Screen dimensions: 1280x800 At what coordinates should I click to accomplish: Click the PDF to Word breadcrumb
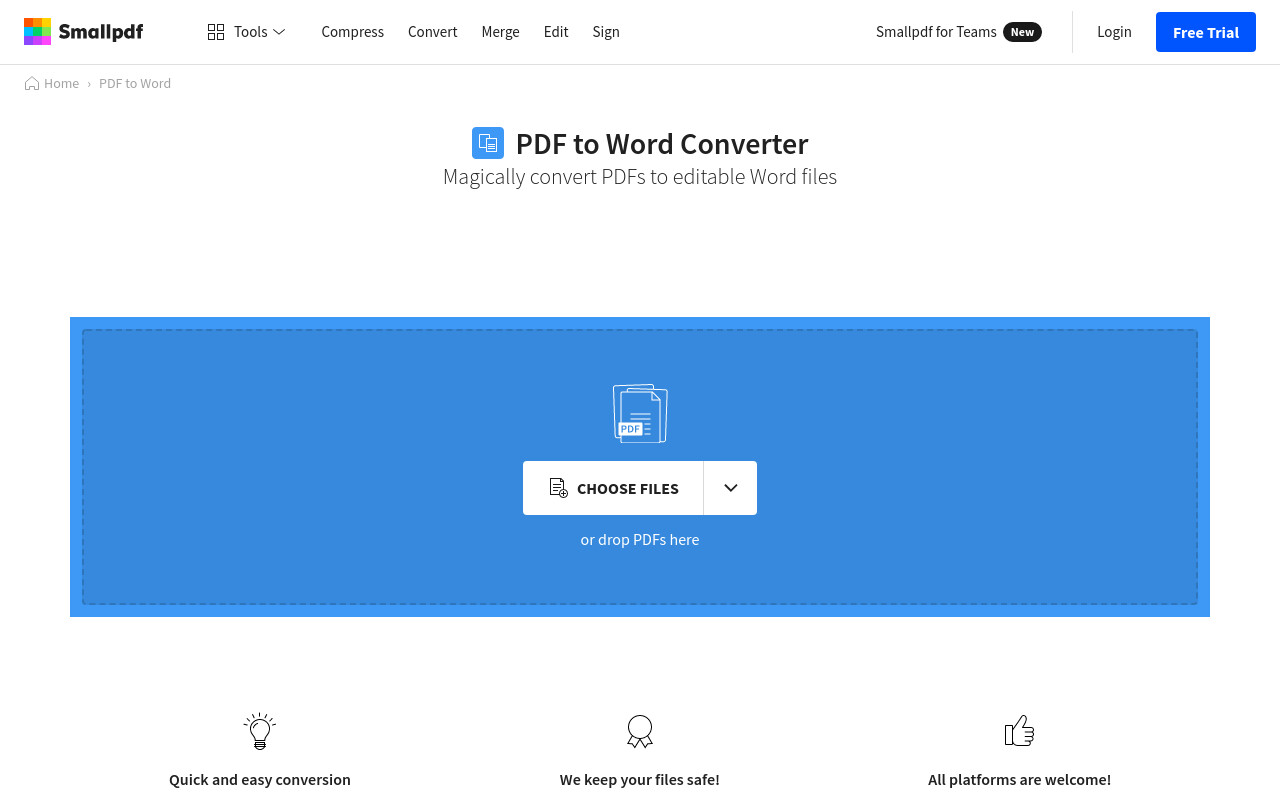coord(135,83)
